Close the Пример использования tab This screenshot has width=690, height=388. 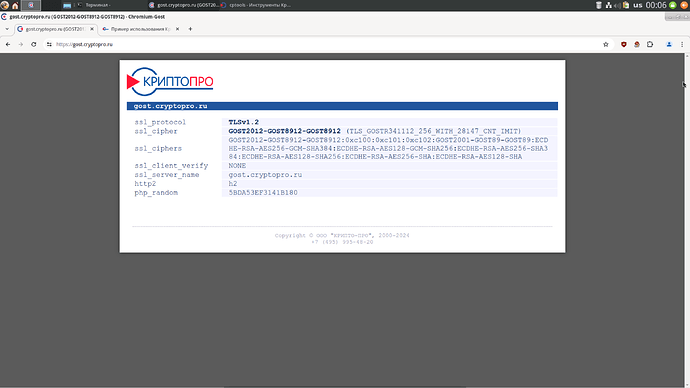click(177, 29)
